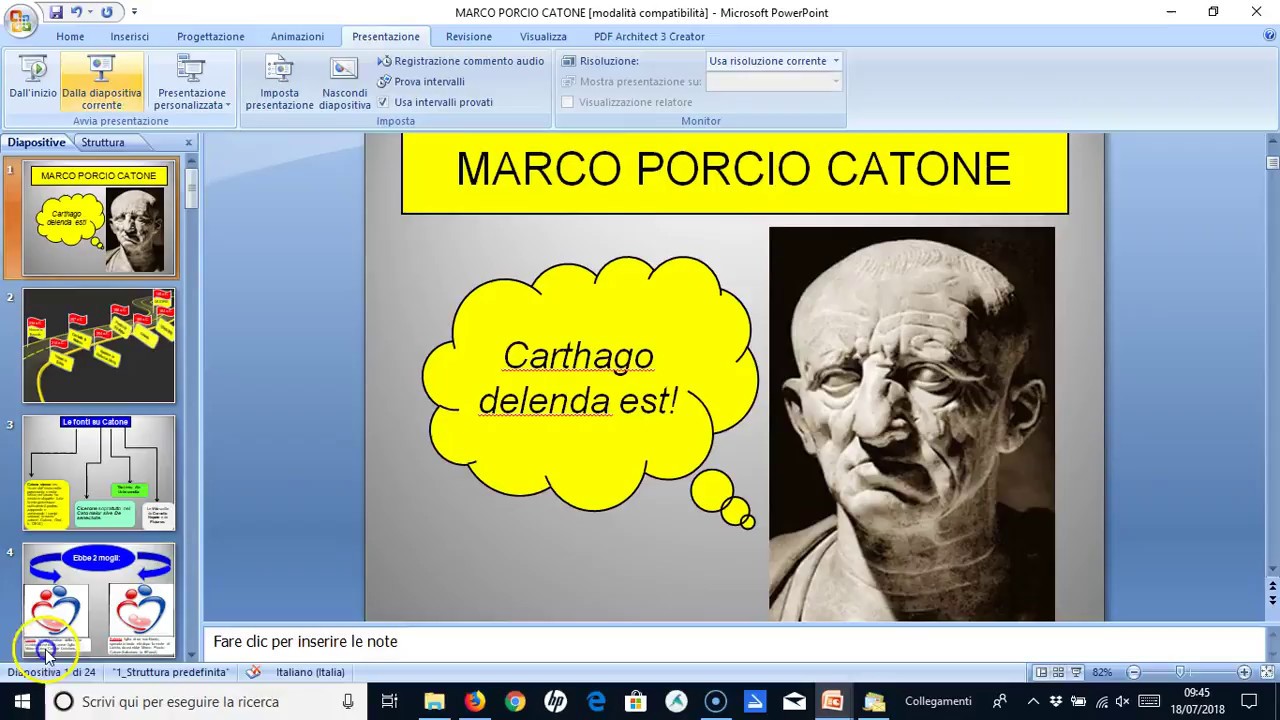Select slide 1 thumbnail
Image resolution: width=1280 pixels, height=720 pixels.
(x=99, y=218)
